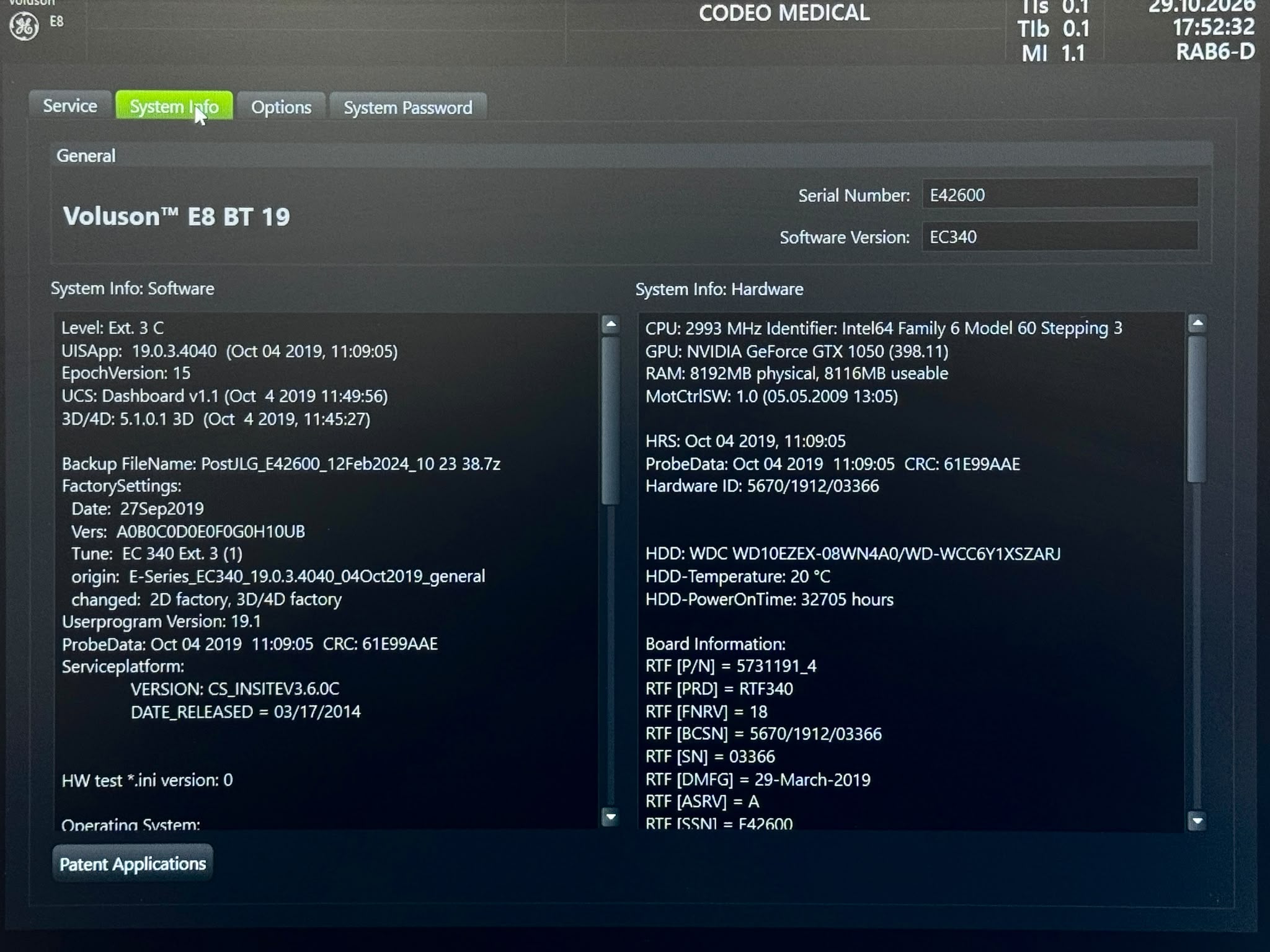The height and width of the screenshot is (952, 1270).
Task: Click the 'GPU: NVIDIA GeForce GTX 1050' line
Action: tap(797, 351)
